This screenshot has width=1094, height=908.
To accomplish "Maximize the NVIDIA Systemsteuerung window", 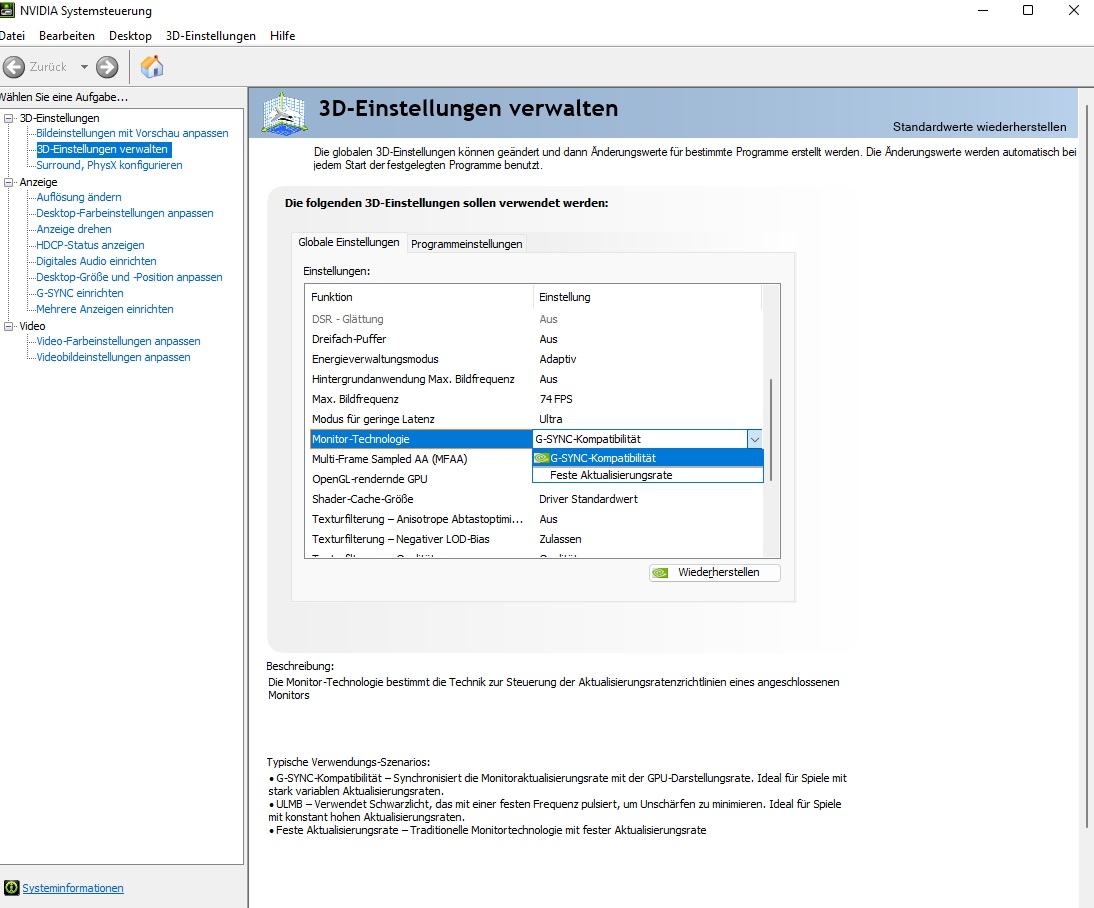I will point(1028,10).
